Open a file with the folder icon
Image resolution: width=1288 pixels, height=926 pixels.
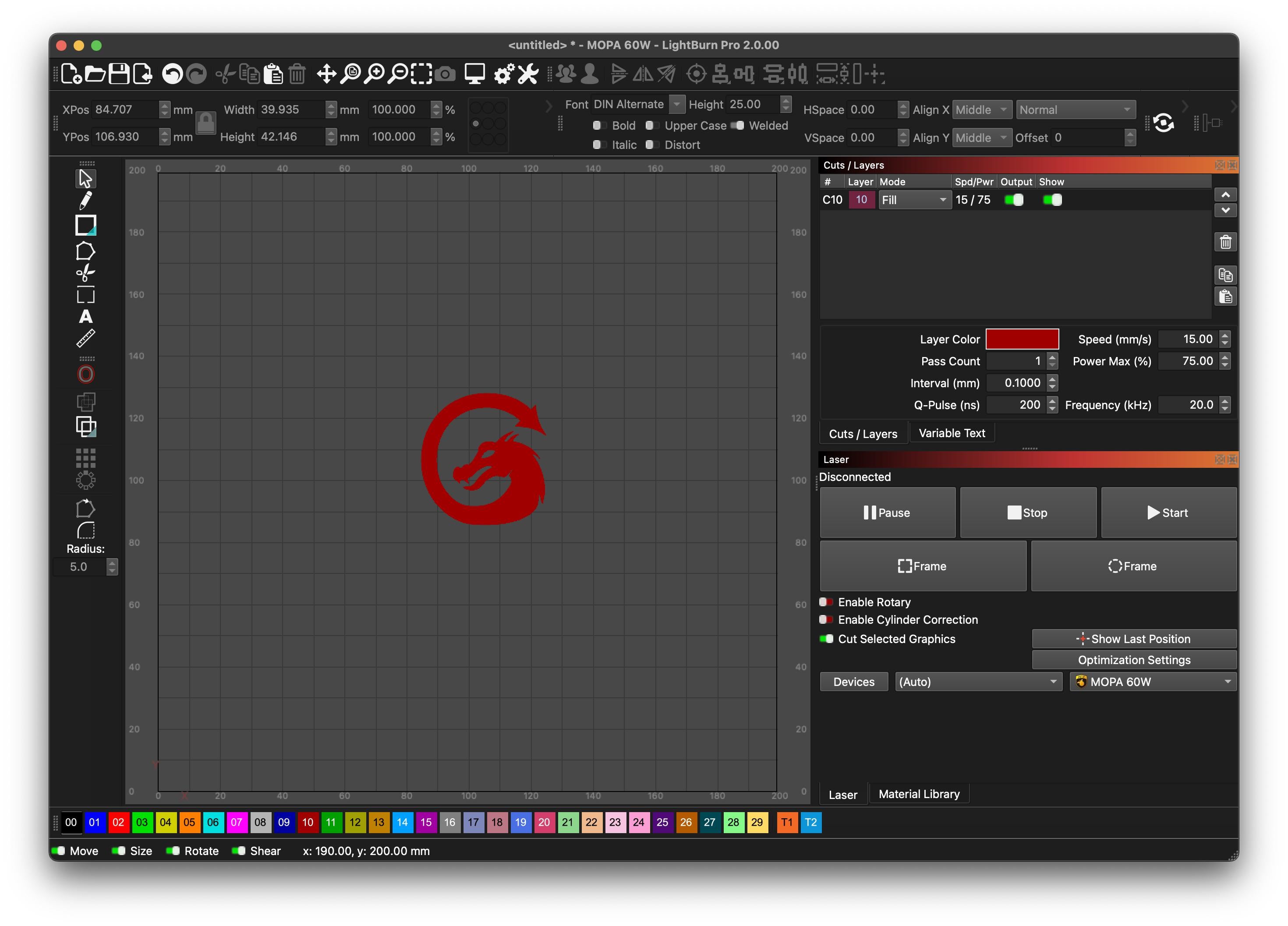tap(96, 74)
